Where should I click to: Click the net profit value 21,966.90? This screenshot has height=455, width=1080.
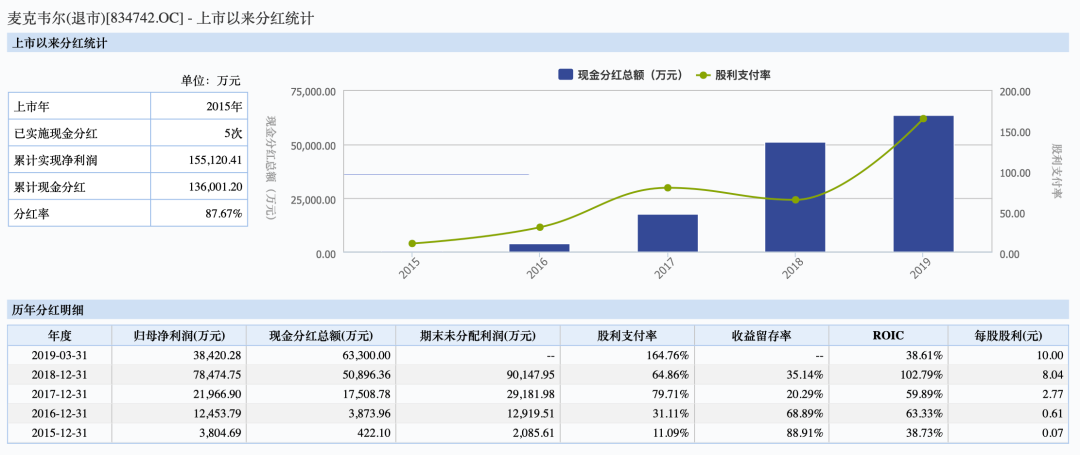[x=218, y=394]
